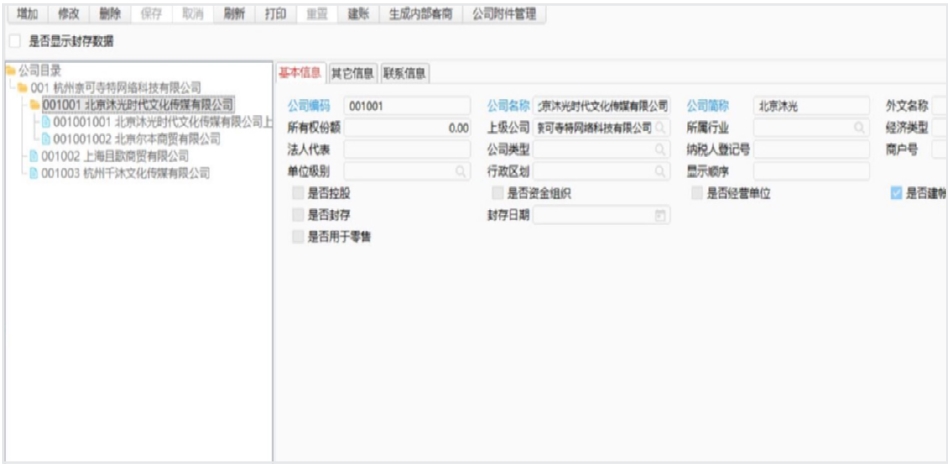This screenshot has height=467, width=950.
Task: Open the 单位级别 lookup dropdown
Action: (461, 172)
